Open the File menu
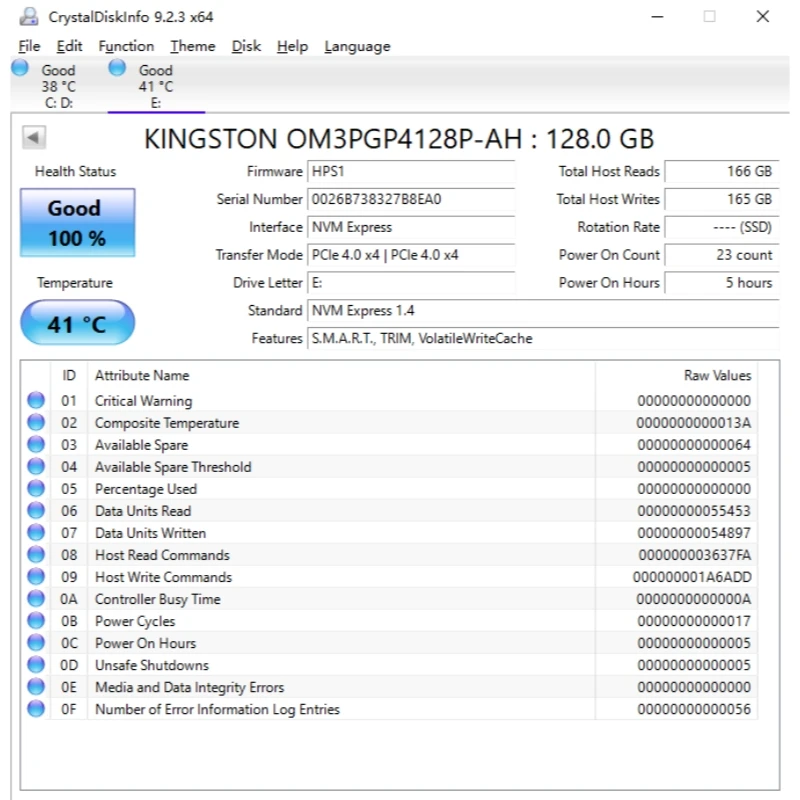This screenshot has height=800, width=800. [28, 46]
